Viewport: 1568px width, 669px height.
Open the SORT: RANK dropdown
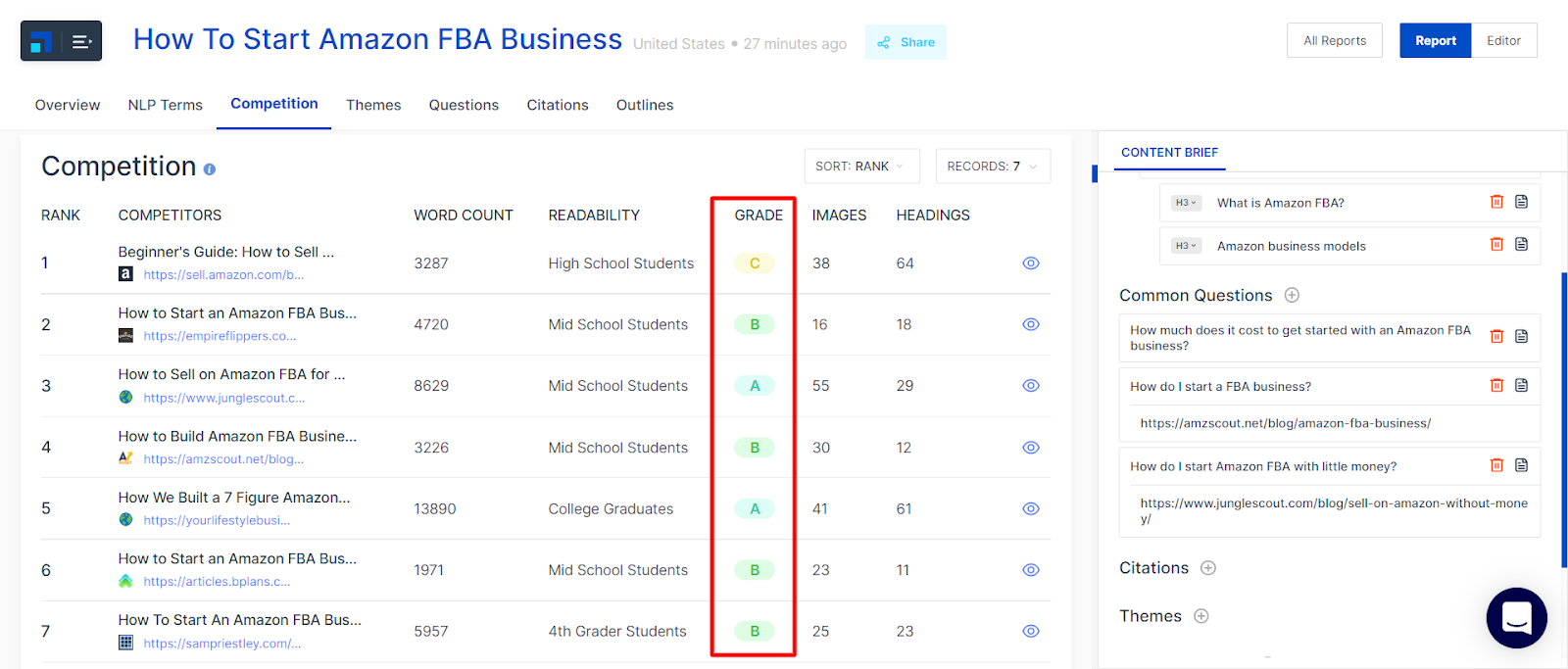[x=861, y=167]
